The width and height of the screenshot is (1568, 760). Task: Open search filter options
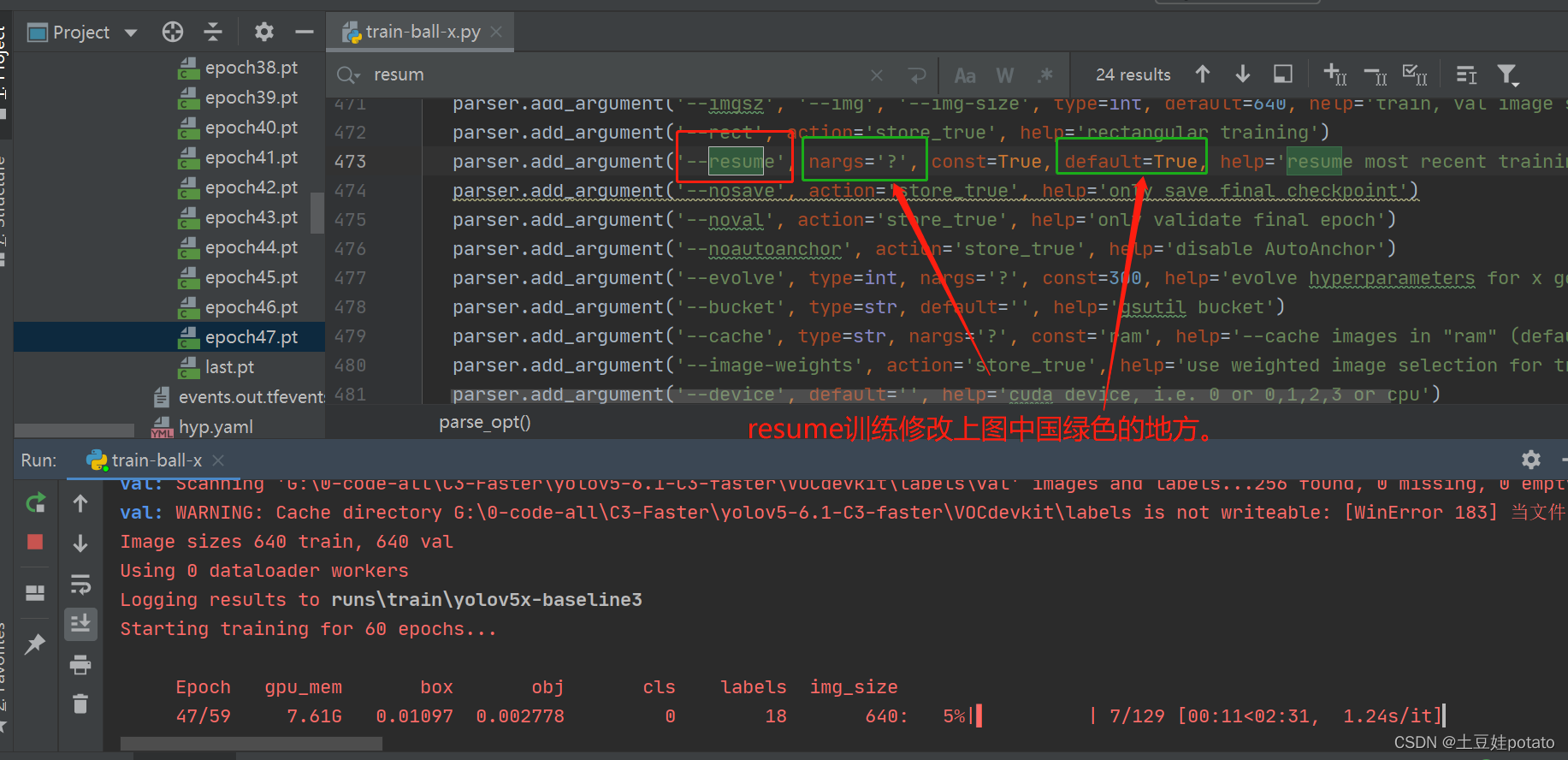coord(1507,75)
